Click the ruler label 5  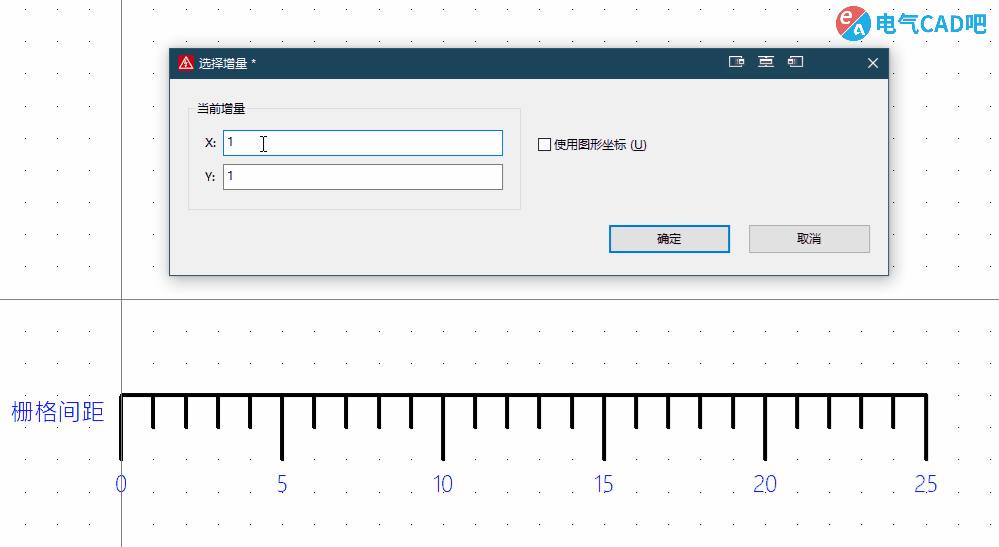(x=282, y=485)
